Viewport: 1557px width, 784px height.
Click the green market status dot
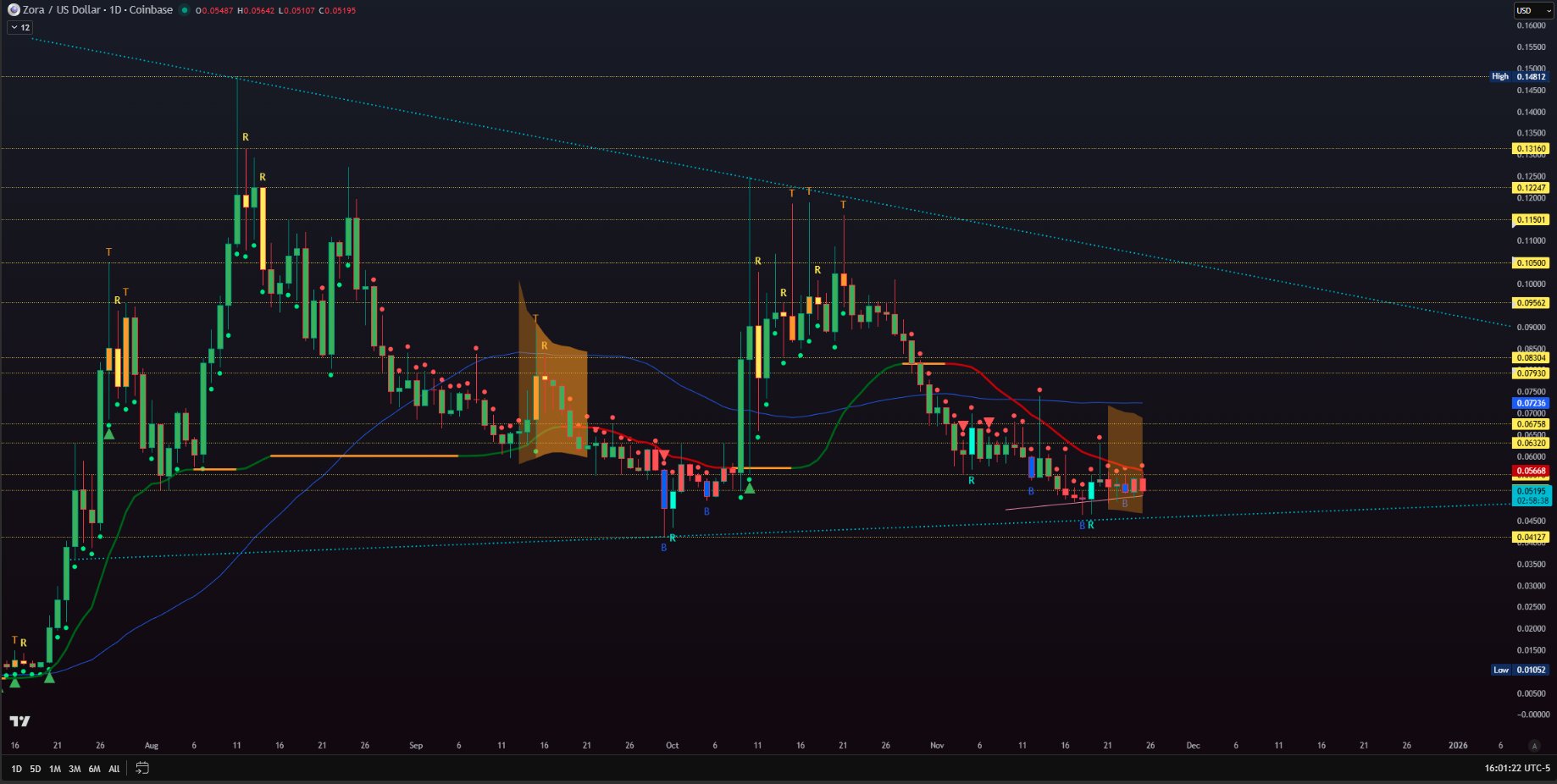(x=185, y=10)
